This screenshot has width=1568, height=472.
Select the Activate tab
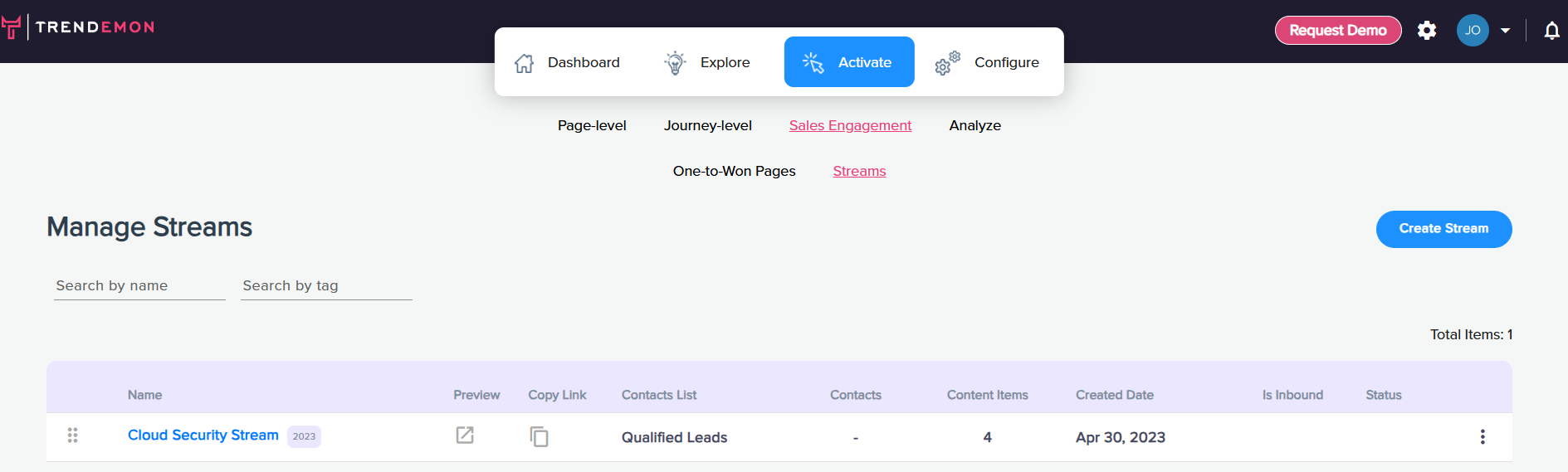849,62
